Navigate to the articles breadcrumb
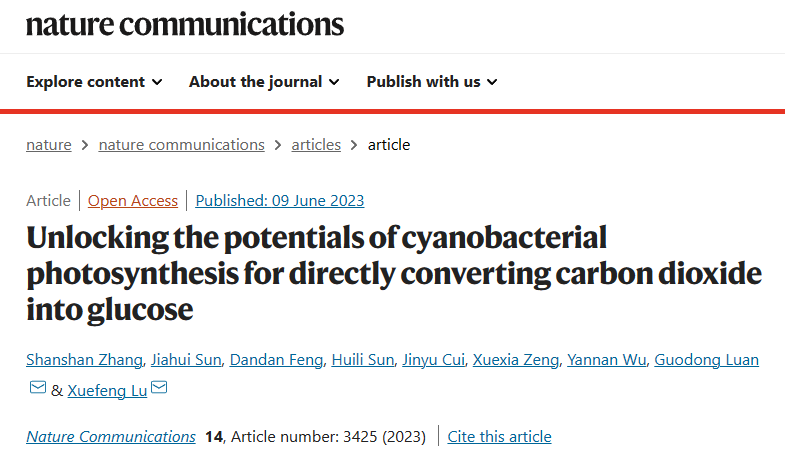 click(x=316, y=145)
